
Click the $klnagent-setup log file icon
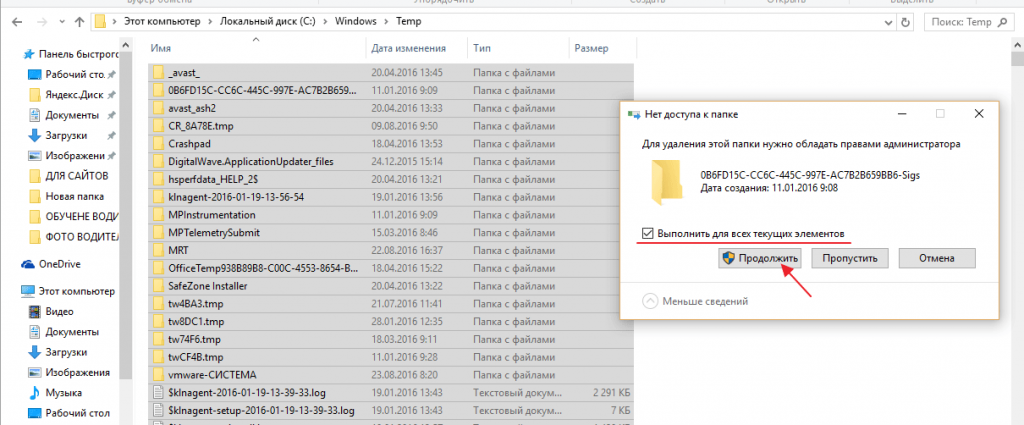click(158, 411)
